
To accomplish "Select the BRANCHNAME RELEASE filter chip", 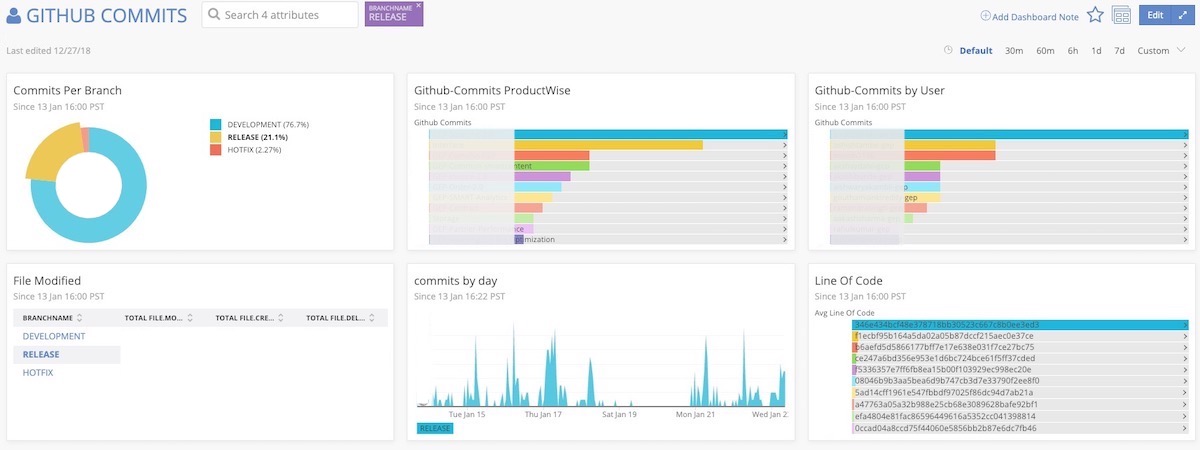I will click(x=394, y=14).
